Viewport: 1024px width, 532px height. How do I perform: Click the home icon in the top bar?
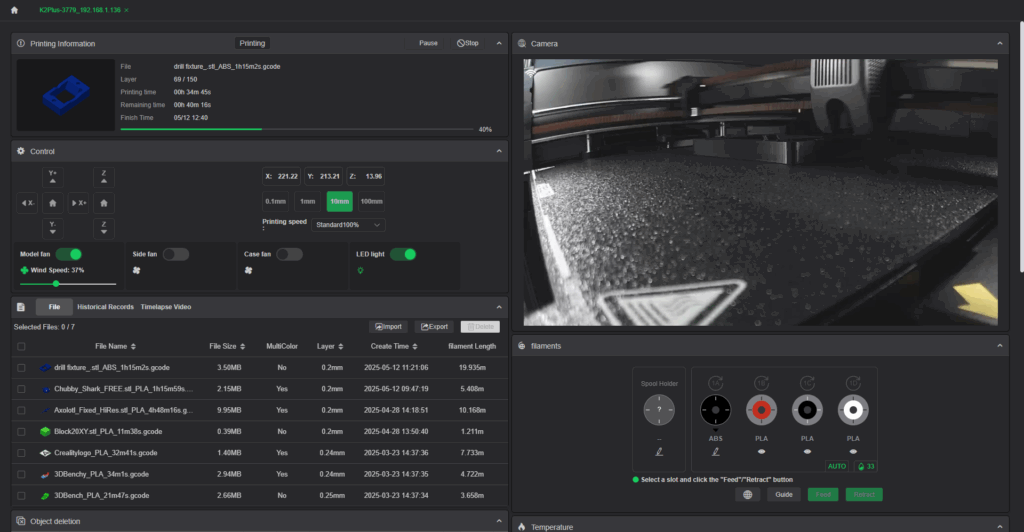coord(13,9)
